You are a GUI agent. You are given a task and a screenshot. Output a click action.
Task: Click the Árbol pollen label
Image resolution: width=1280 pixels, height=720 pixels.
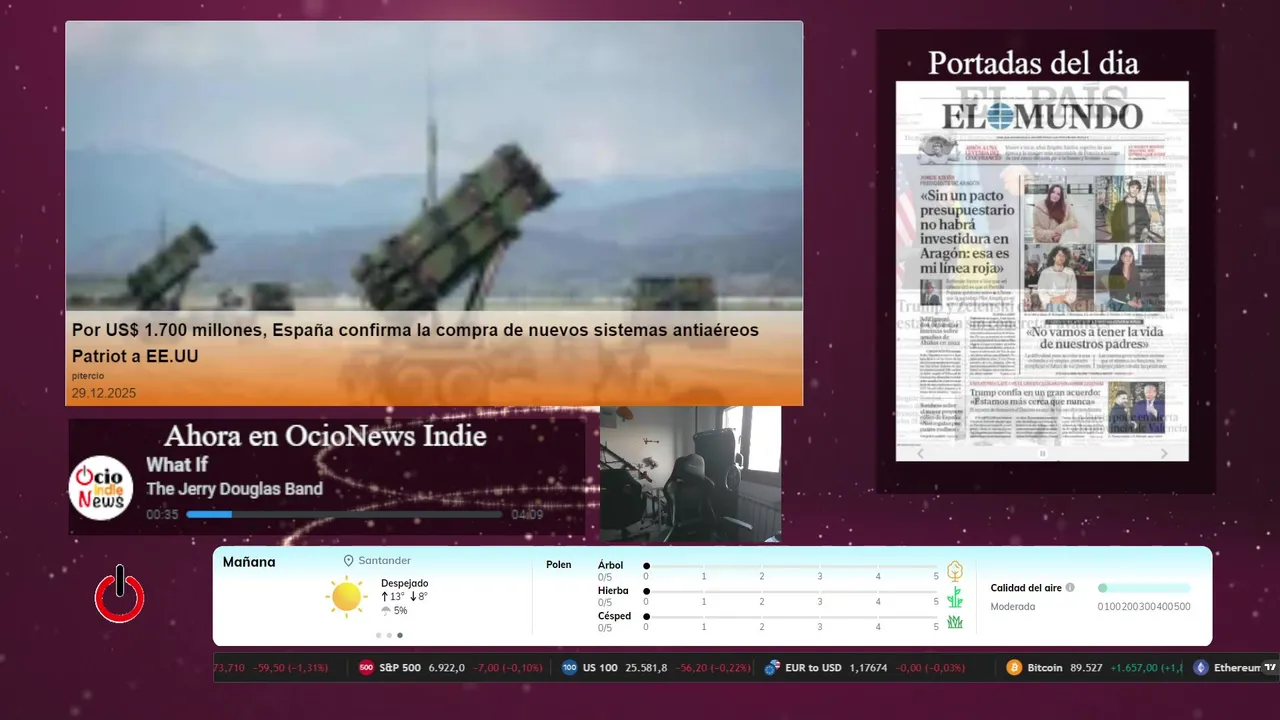click(x=610, y=565)
